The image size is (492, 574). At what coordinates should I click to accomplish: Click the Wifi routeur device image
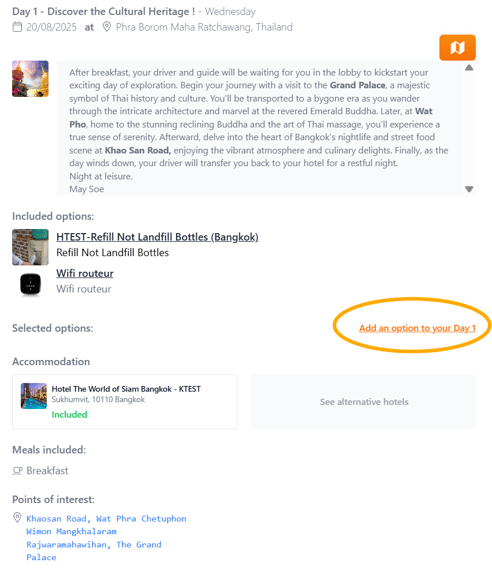pyautogui.click(x=30, y=284)
